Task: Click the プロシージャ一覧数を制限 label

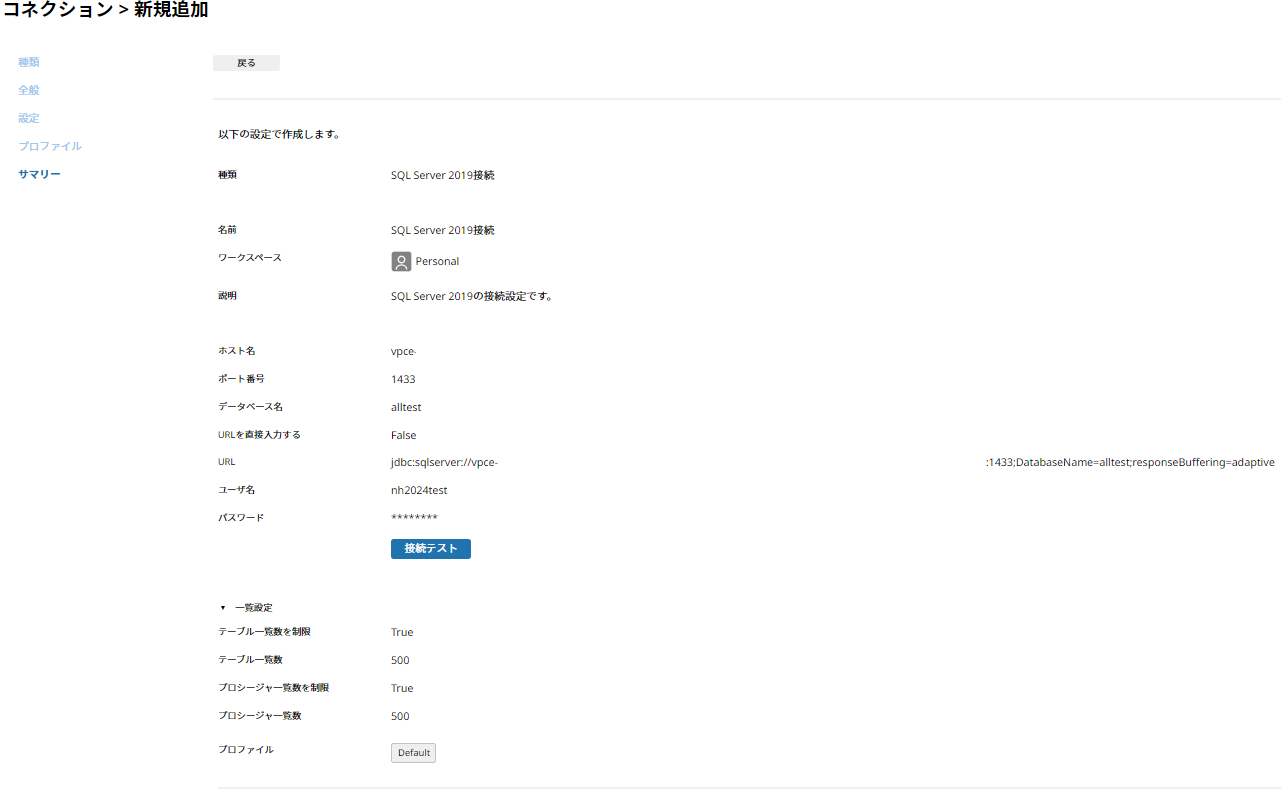Action: click(x=273, y=688)
